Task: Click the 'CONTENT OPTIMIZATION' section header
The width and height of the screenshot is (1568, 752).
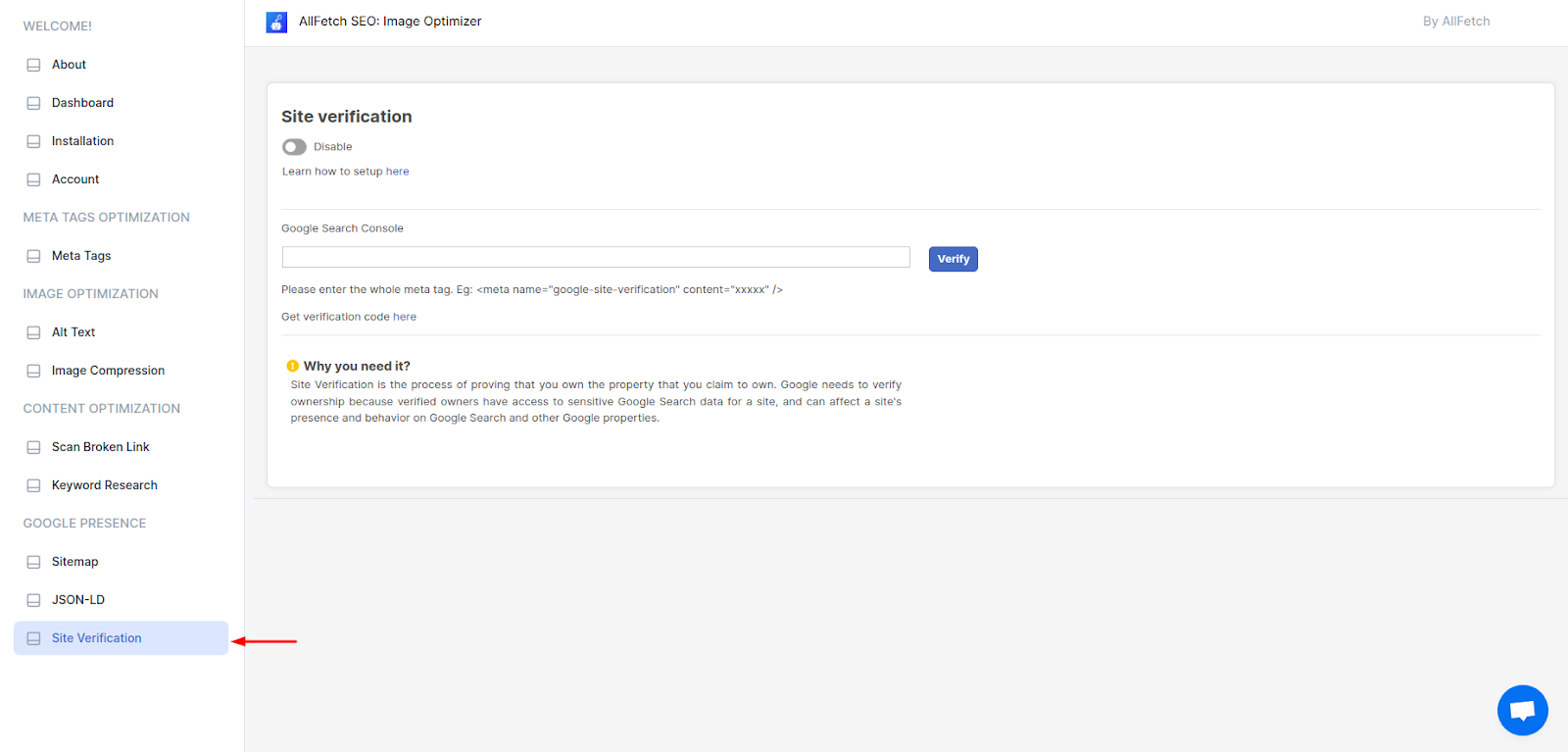Action: coord(102,409)
